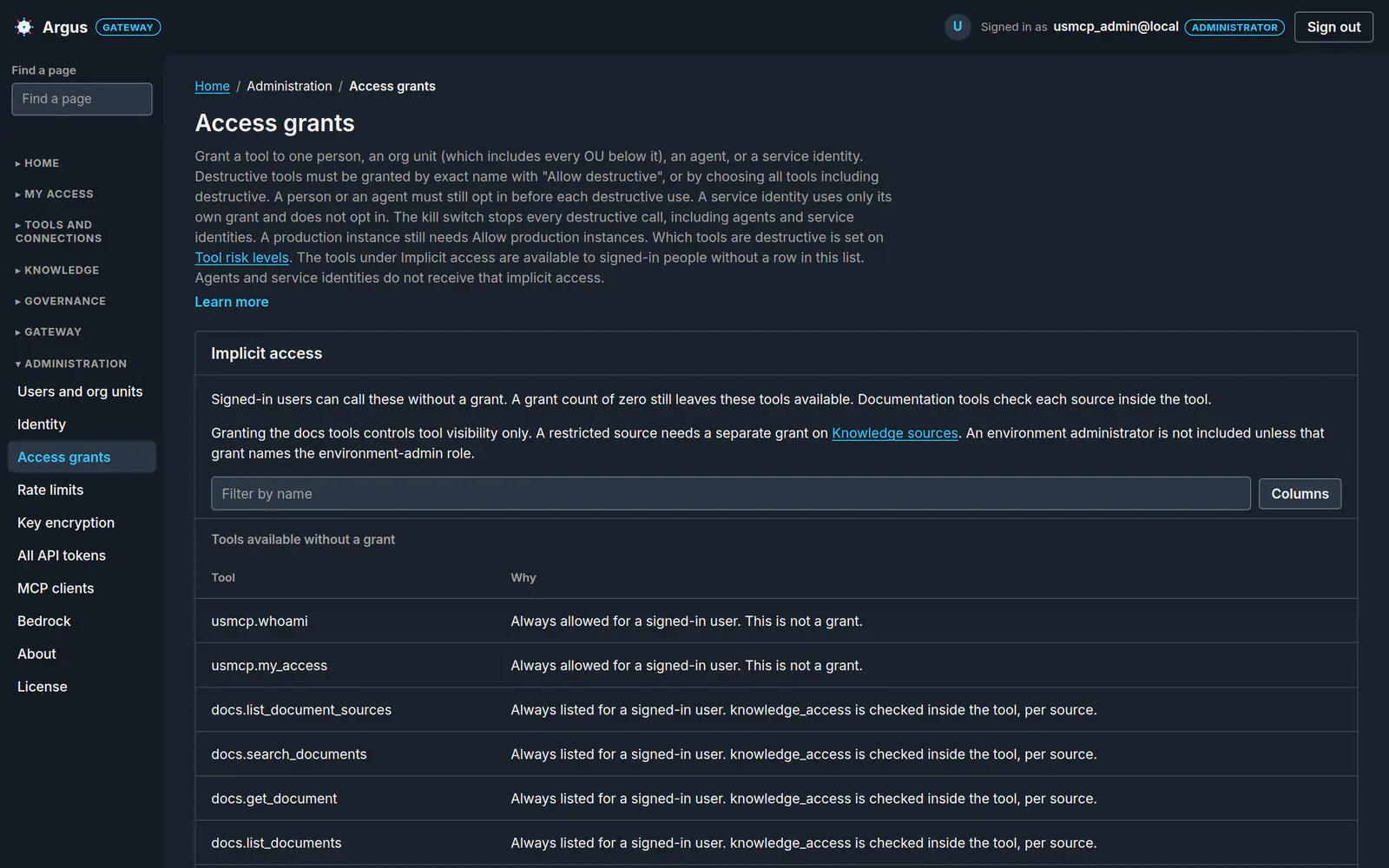Click the usmcp_admin@local username
The width and height of the screenshot is (1389, 868).
pos(1116,27)
